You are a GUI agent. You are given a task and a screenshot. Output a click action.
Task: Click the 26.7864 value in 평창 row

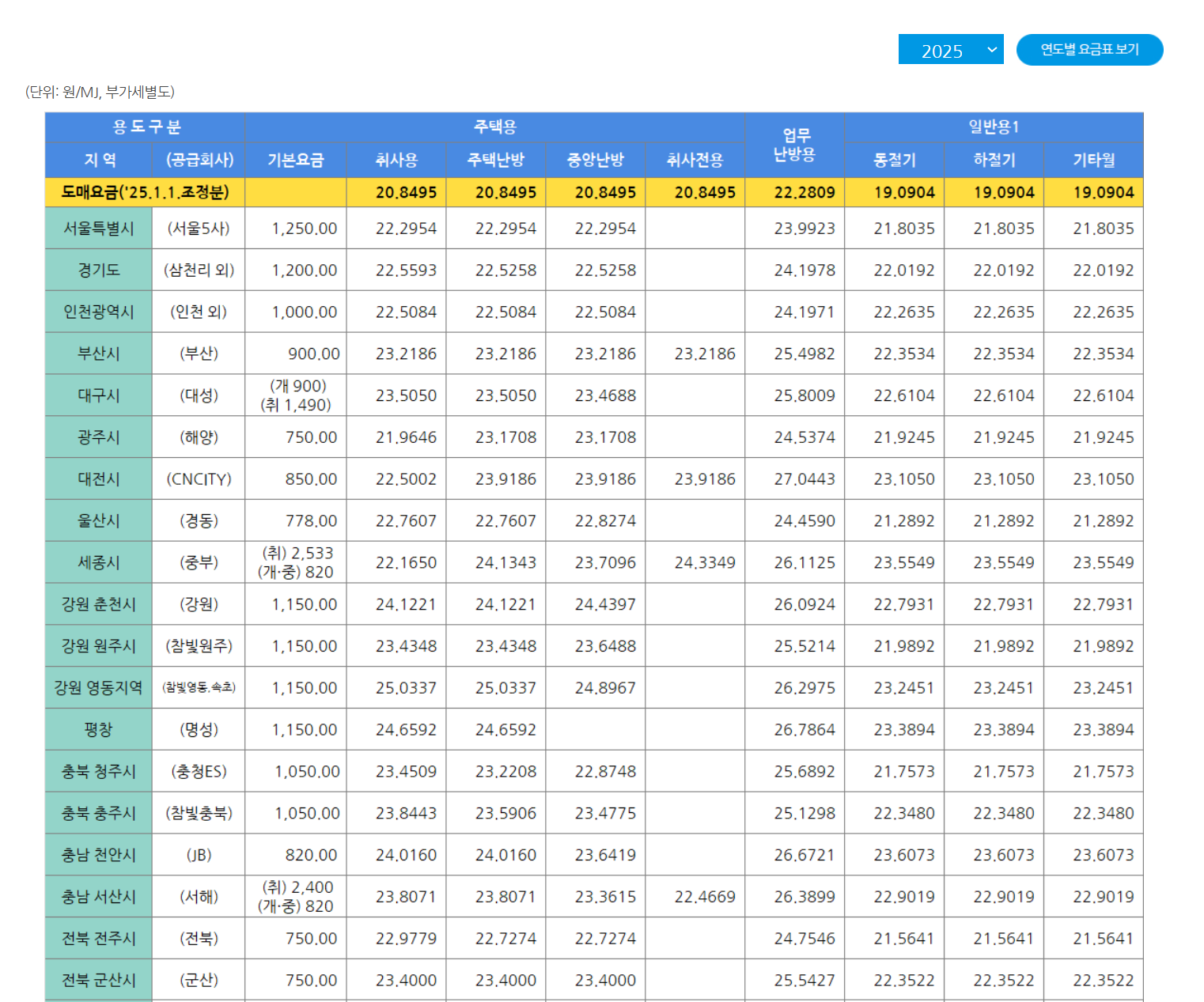click(805, 730)
